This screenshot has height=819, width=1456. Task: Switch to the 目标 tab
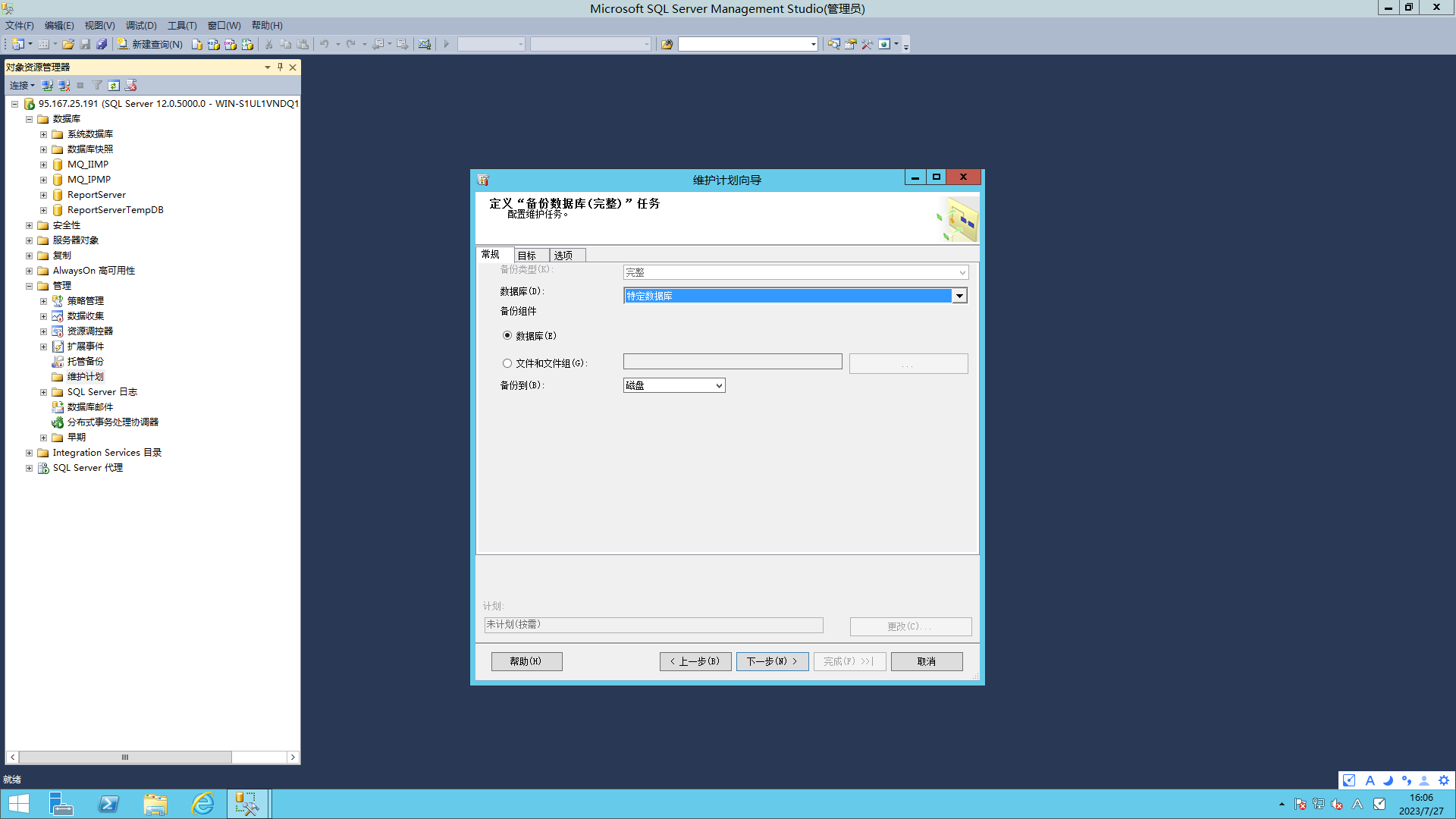(528, 256)
